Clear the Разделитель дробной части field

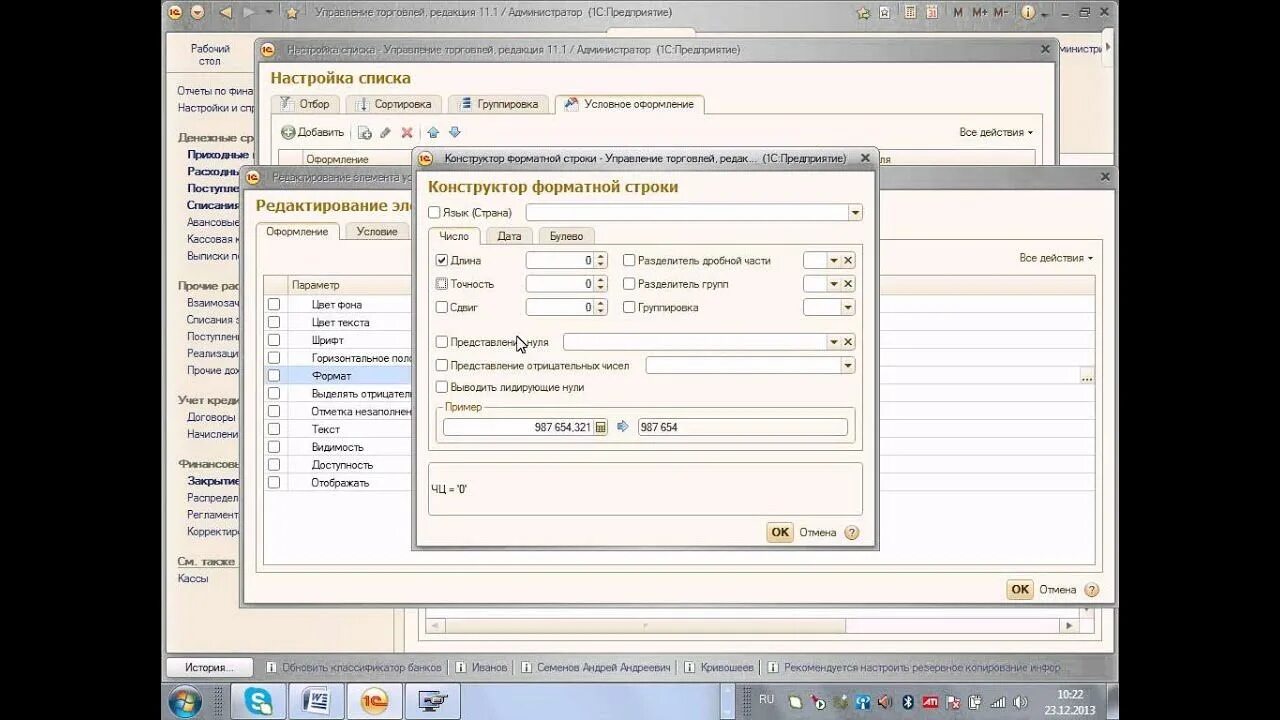(848, 260)
